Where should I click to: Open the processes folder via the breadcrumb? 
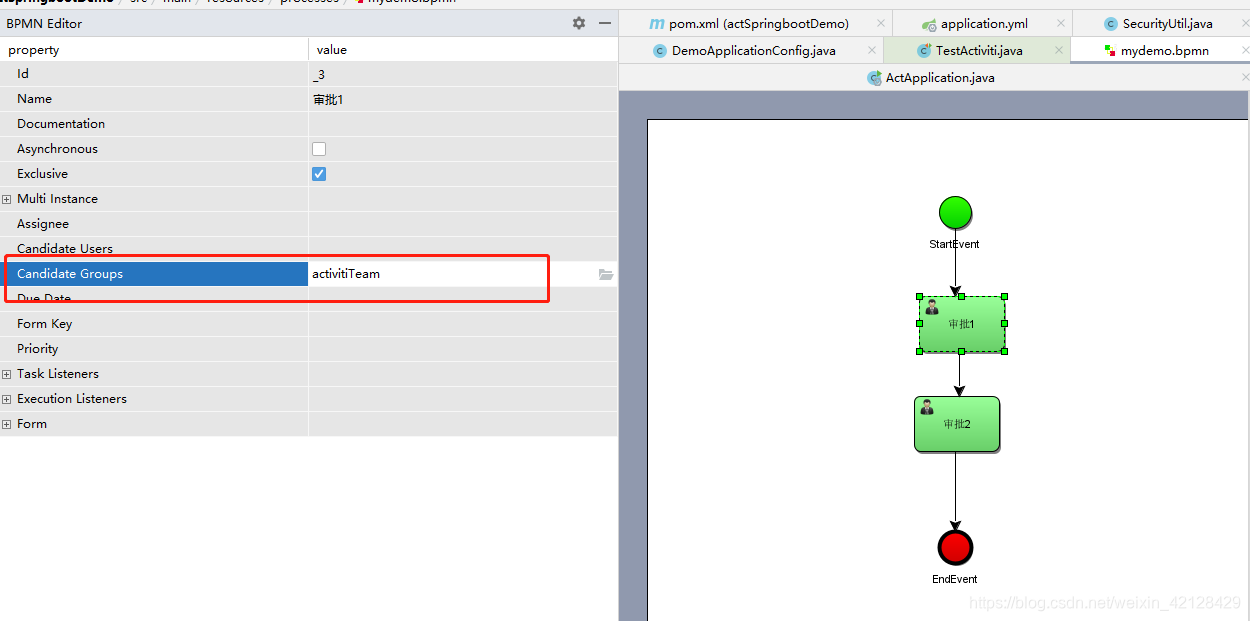pos(310,2)
